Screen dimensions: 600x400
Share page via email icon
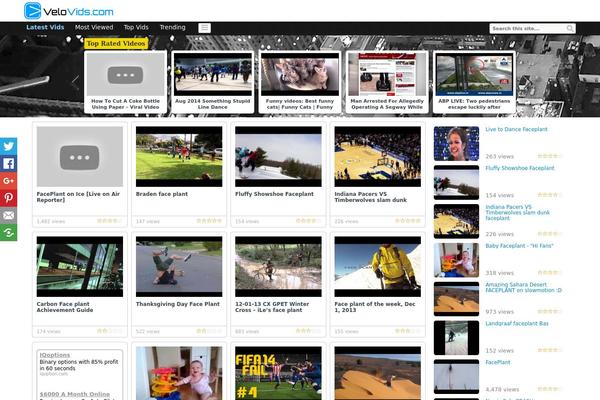click(8, 215)
